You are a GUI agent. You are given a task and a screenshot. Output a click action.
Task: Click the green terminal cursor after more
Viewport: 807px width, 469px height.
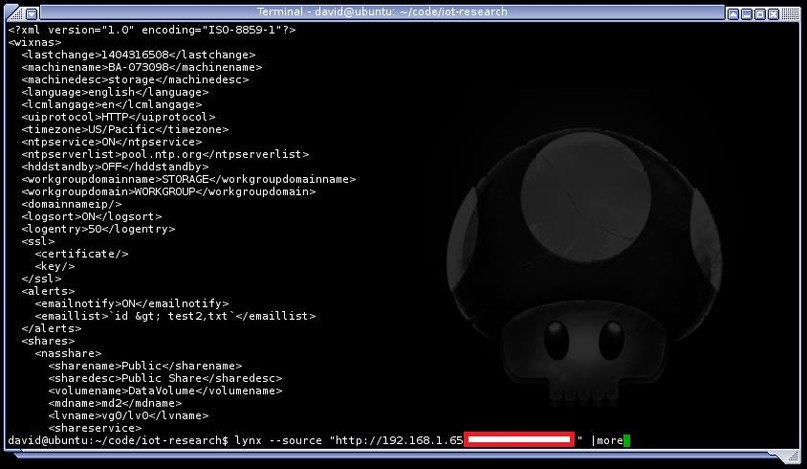[x=626, y=441]
